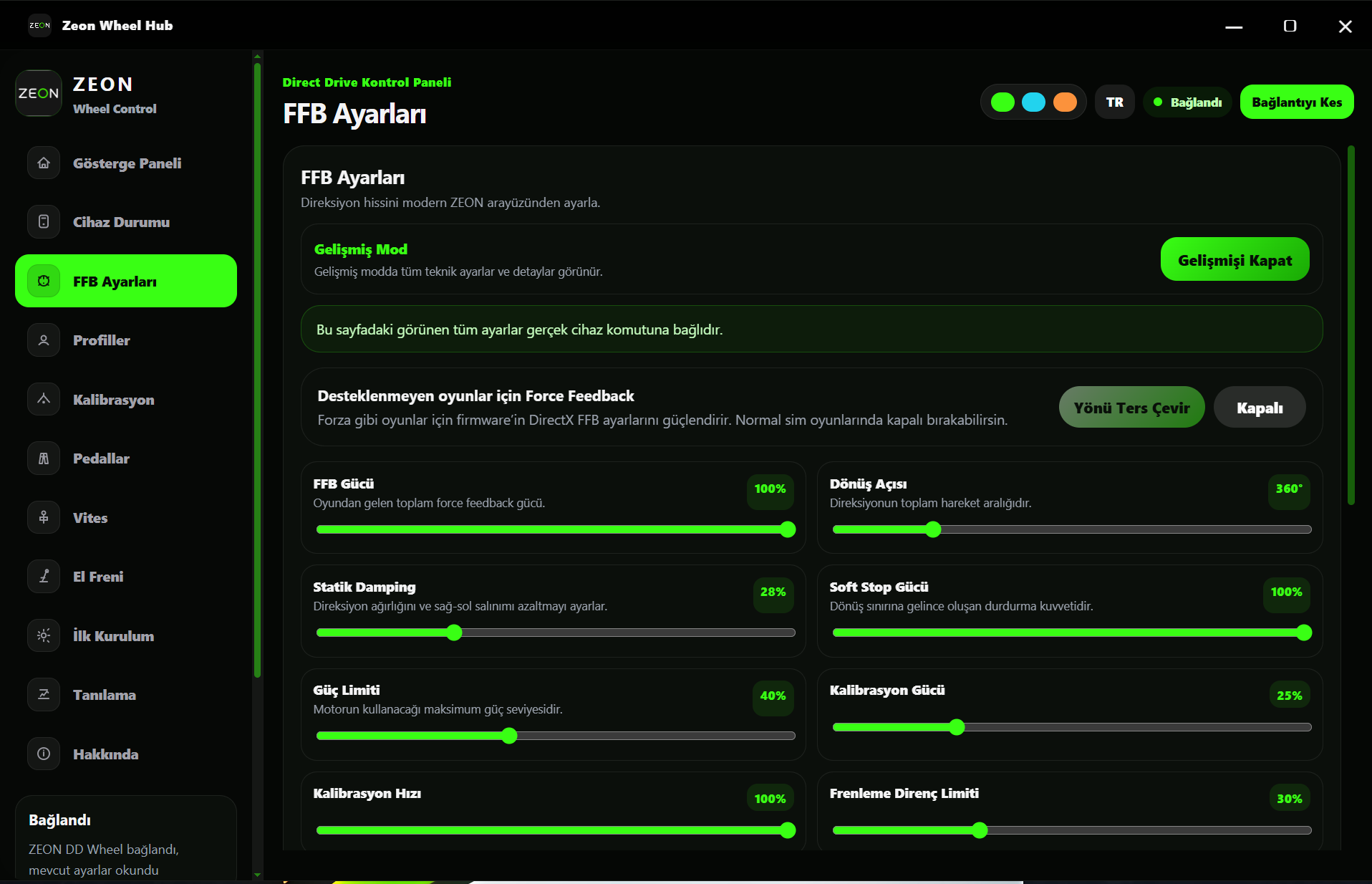Click the İlk Kurulum setup icon
This screenshot has height=884, width=1372.
44,635
